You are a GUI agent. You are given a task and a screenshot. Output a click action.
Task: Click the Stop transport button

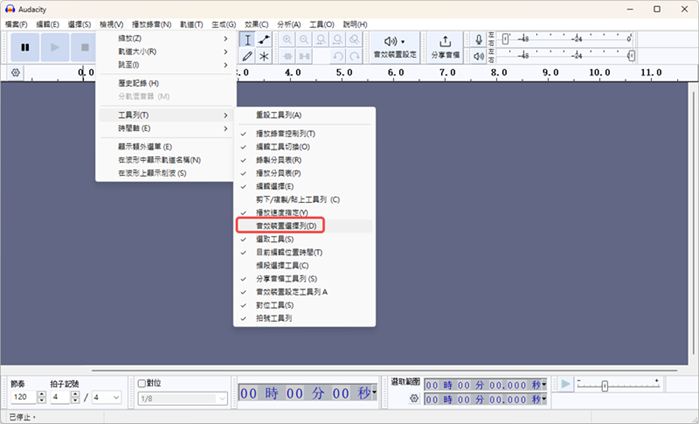pos(83,47)
